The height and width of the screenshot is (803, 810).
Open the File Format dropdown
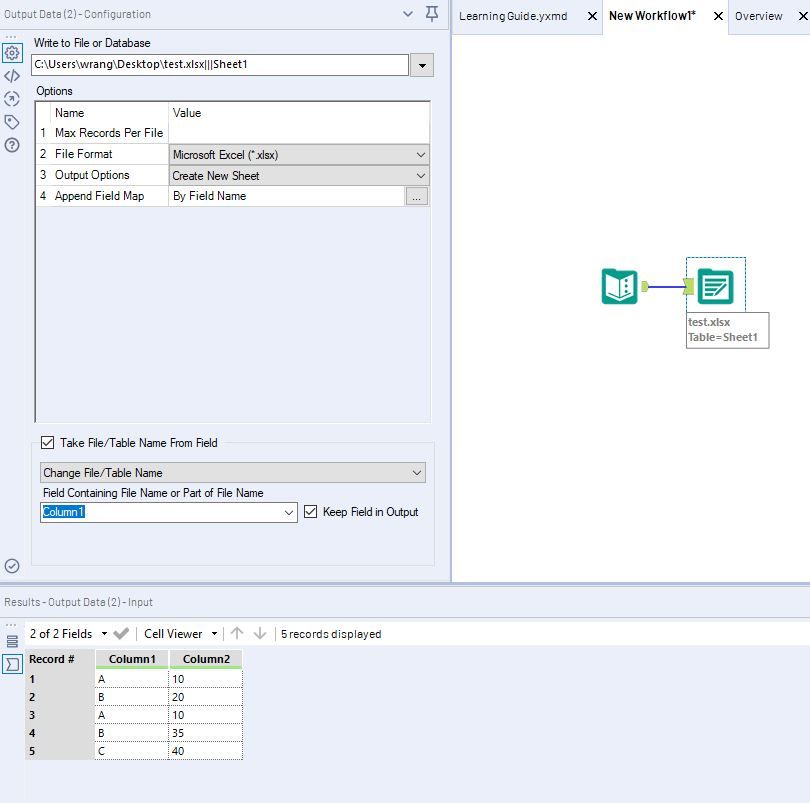click(x=420, y=155)
